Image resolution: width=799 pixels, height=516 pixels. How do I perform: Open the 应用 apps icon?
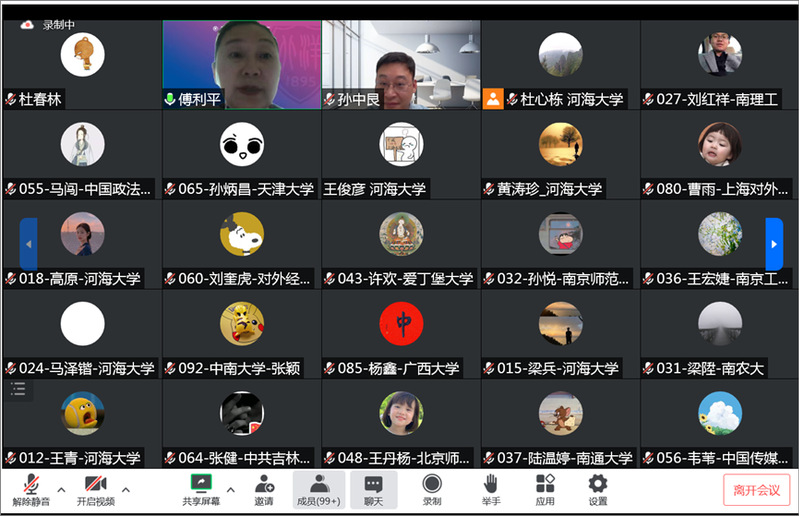(x=545, y=484)
